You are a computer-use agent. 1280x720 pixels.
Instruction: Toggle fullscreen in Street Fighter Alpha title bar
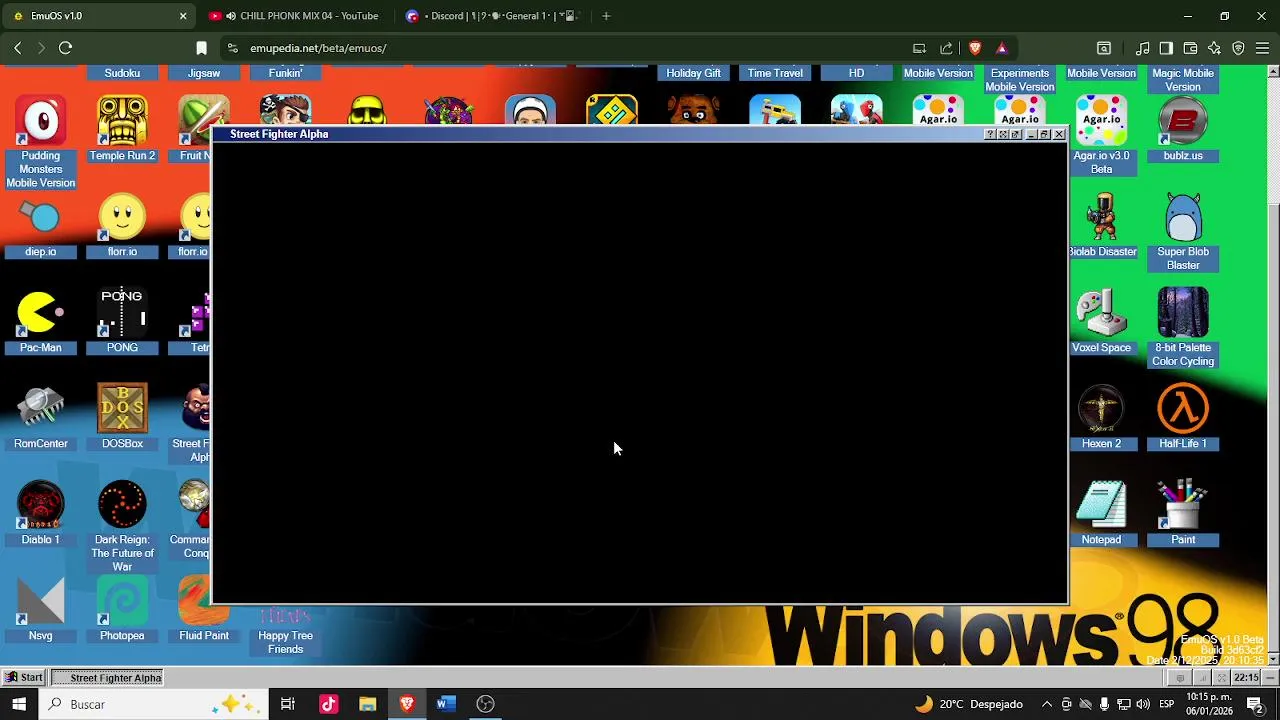click(x=1003, y=134)
